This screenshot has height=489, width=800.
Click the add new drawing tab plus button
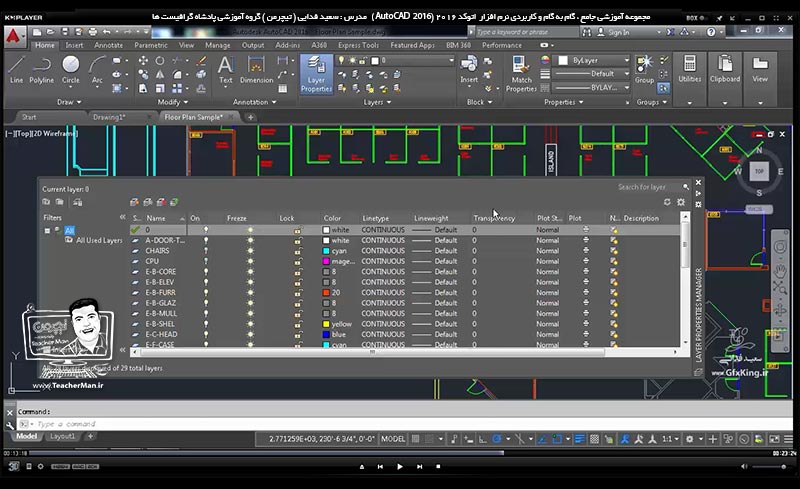[x=251, y=117]
